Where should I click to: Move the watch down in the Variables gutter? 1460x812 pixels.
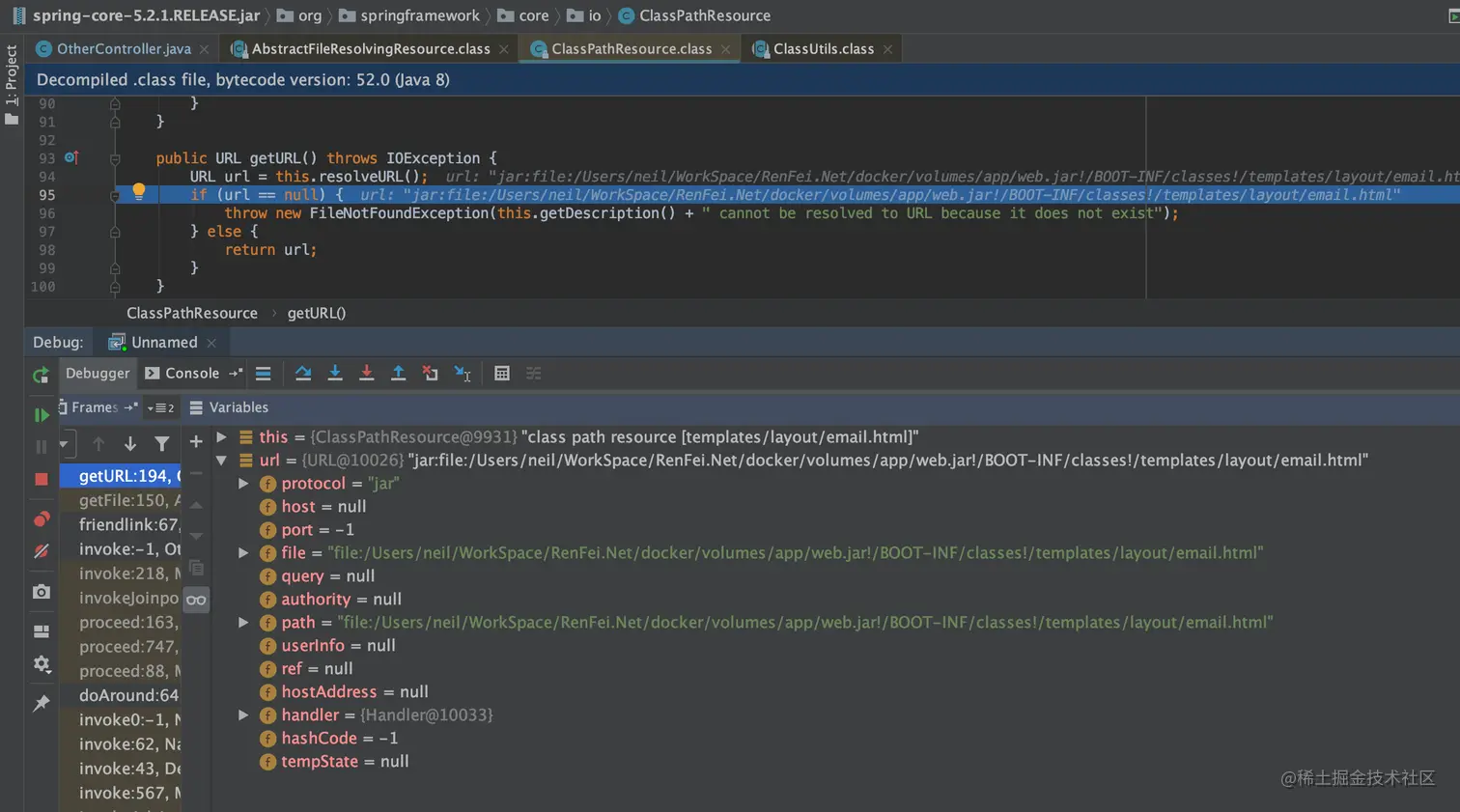pyautogui.click(x=196, y=536)
